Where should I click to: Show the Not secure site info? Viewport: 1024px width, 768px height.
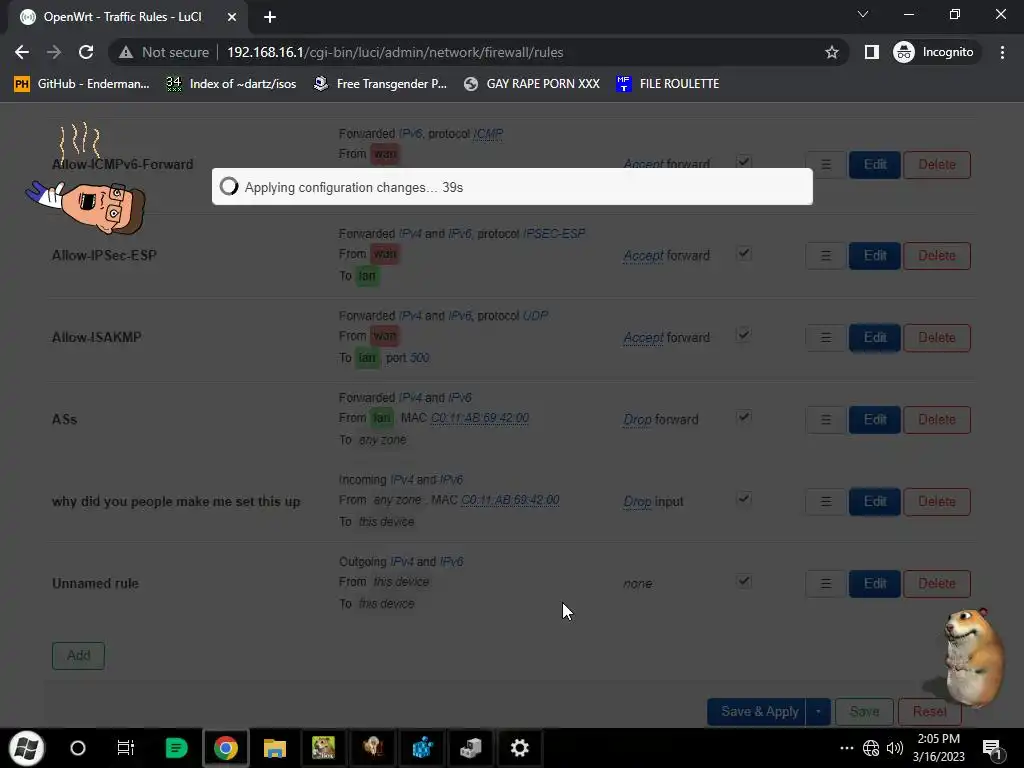[164, 52]
